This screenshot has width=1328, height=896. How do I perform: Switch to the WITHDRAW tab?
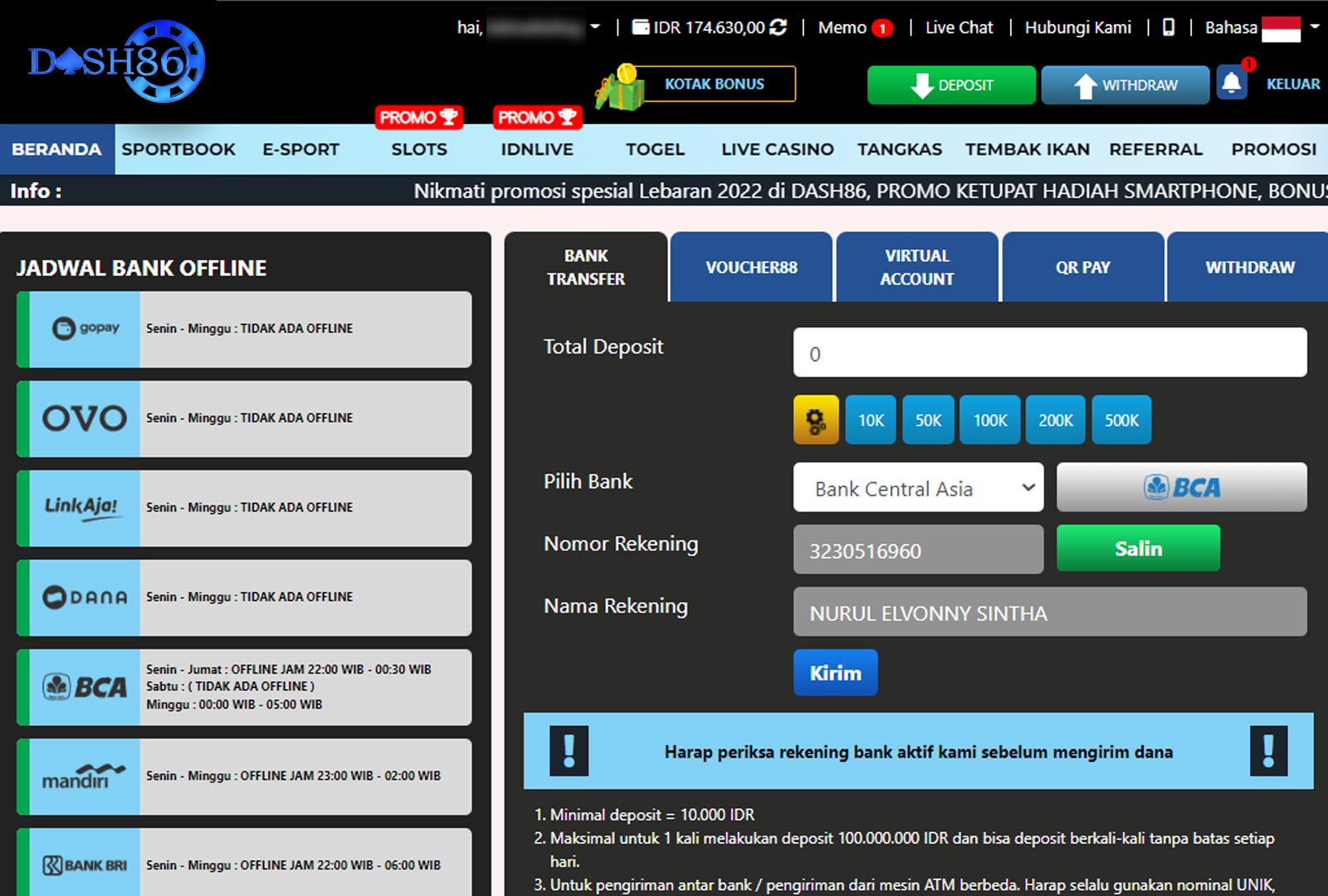(x=1248, y=267)
